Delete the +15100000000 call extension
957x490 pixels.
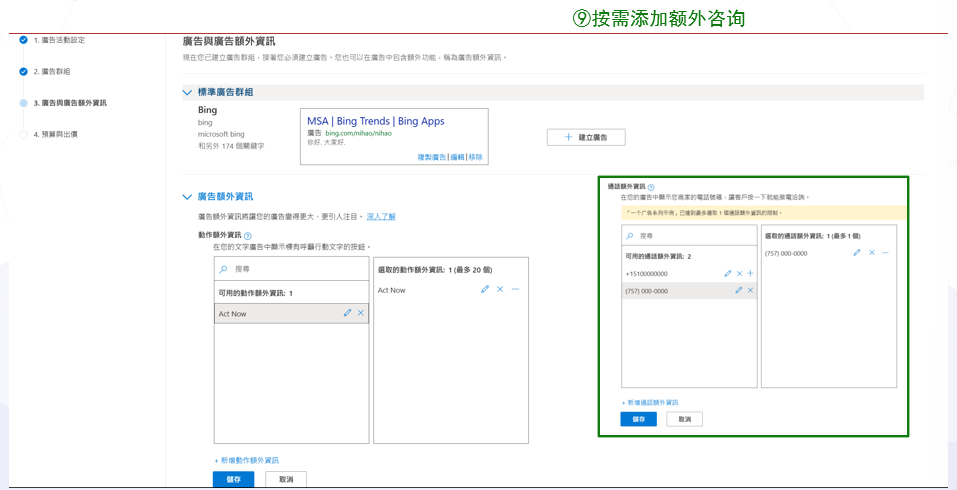click(x=739, y=273)
